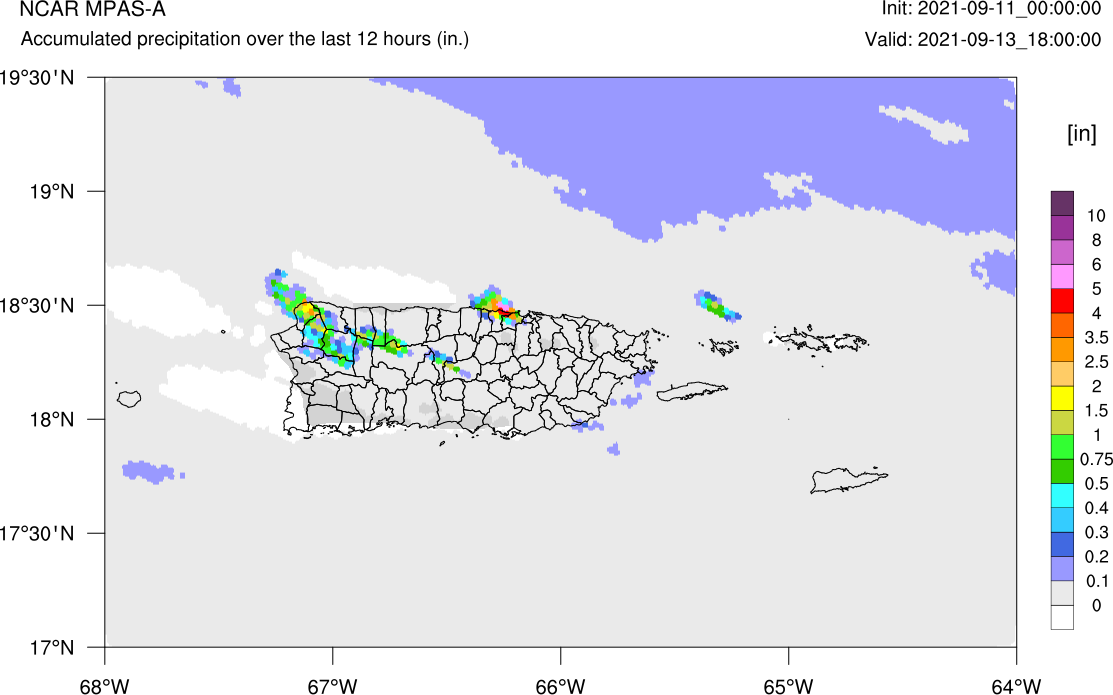Click the legend value "3.5"
The image size is (1113, 695).
click(1097, 337)
